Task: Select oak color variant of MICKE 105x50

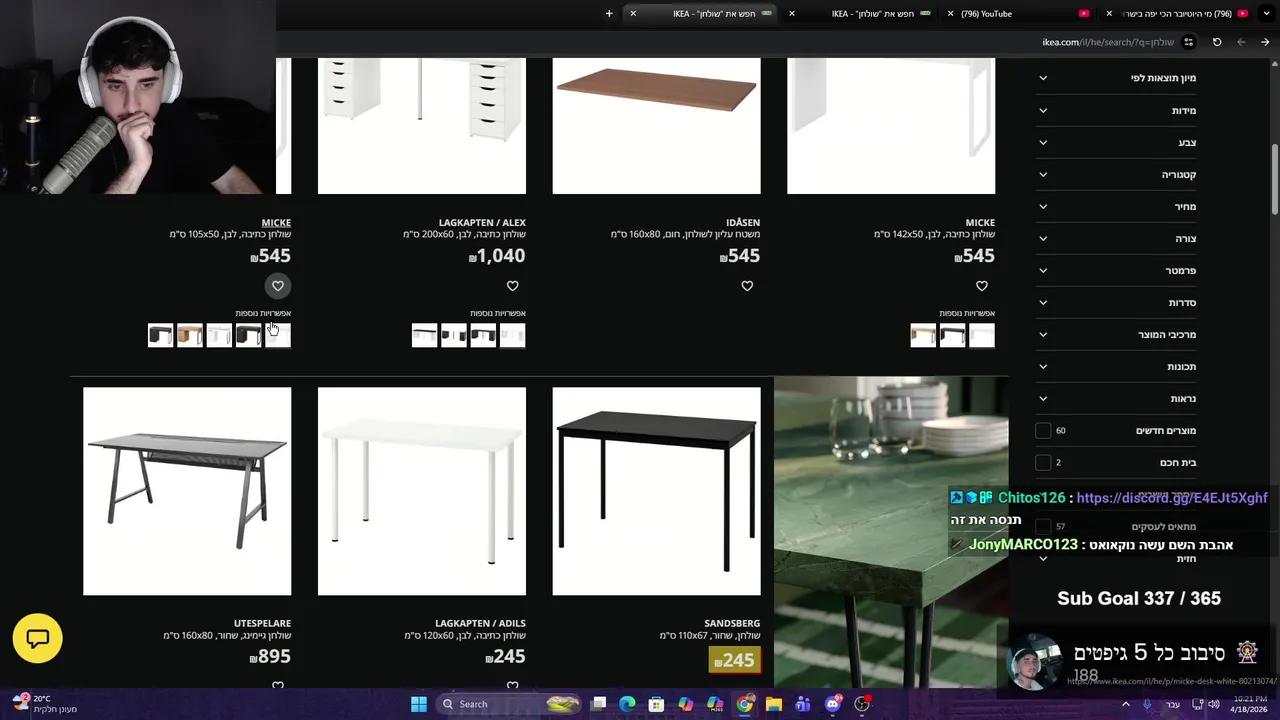Action: (190, 335)
